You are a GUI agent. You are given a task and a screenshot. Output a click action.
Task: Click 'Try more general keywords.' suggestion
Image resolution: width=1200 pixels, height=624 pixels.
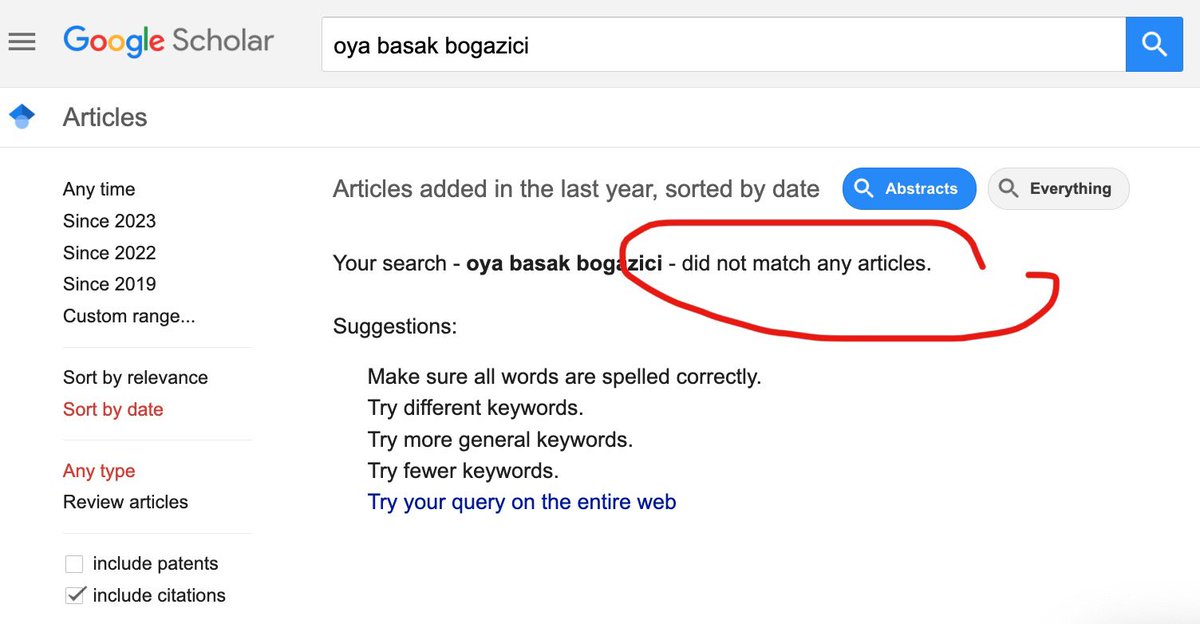point(500,440)
